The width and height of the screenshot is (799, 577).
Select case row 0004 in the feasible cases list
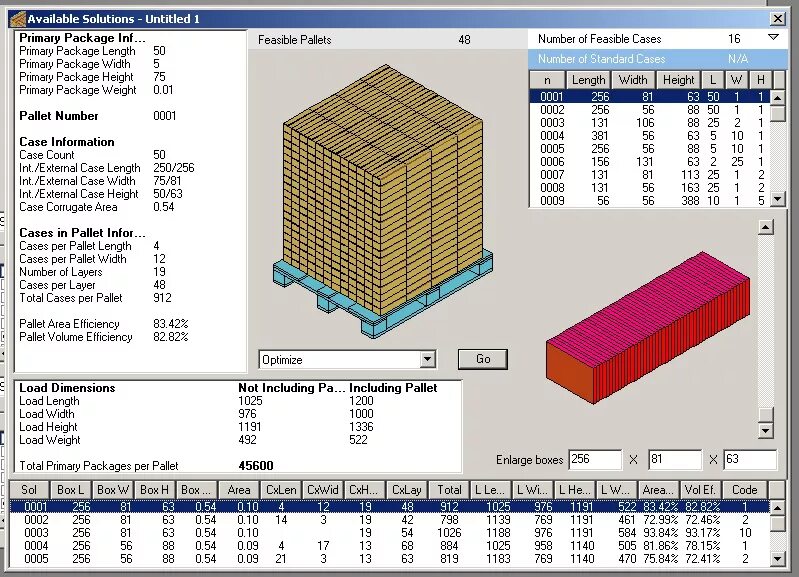pyautogui.click(x=649, y=136)
